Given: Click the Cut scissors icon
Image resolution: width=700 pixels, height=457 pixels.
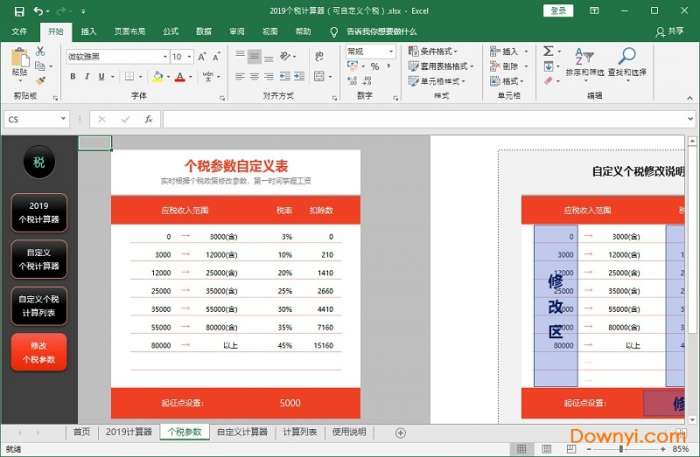Looking at the screenshot, I should [x=41, y=51].
